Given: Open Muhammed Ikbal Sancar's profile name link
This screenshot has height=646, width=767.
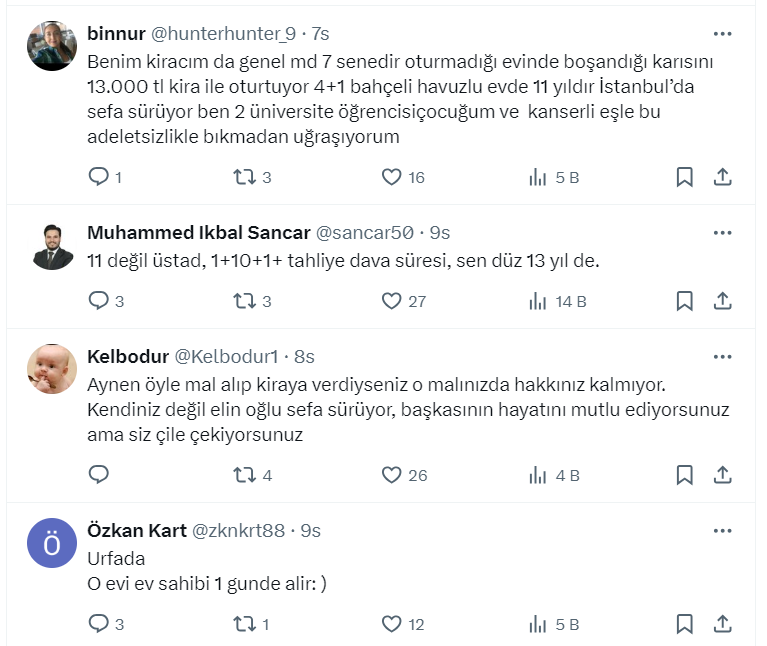Looking at the screenshot, I should tap(199, 233).
